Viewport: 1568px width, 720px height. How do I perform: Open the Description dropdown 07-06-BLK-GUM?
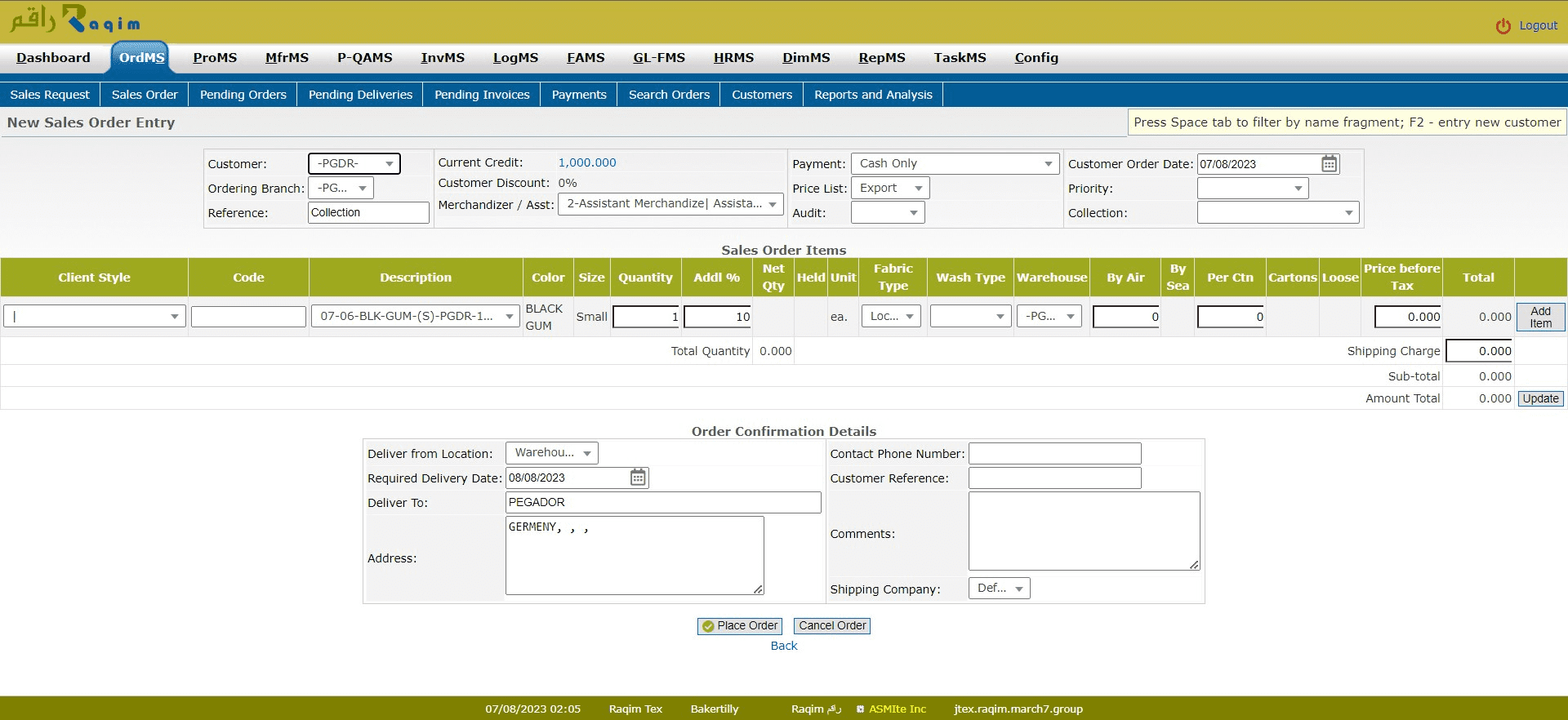click(x=415, y=317)
